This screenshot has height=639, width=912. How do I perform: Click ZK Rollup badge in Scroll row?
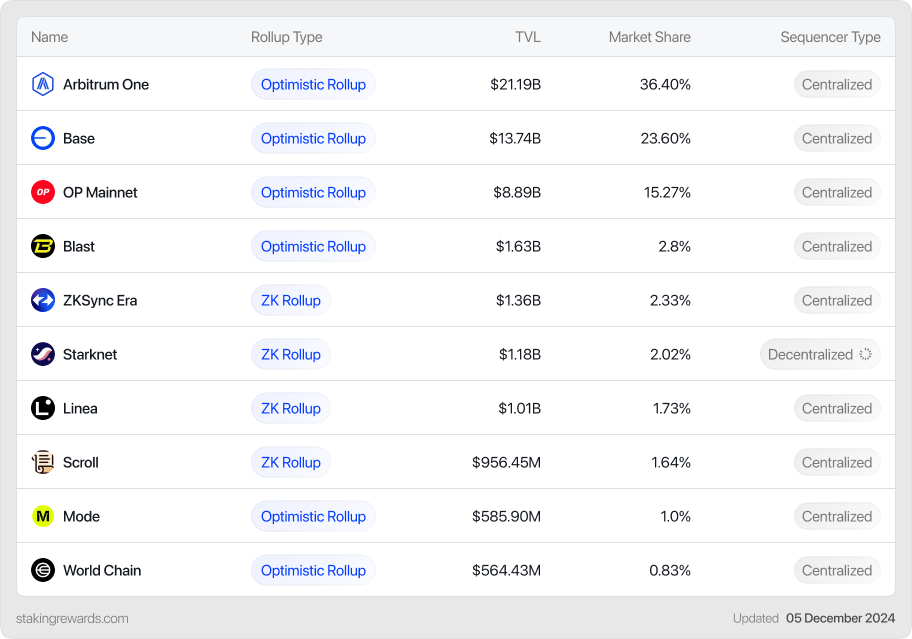(x=291, y=462)
